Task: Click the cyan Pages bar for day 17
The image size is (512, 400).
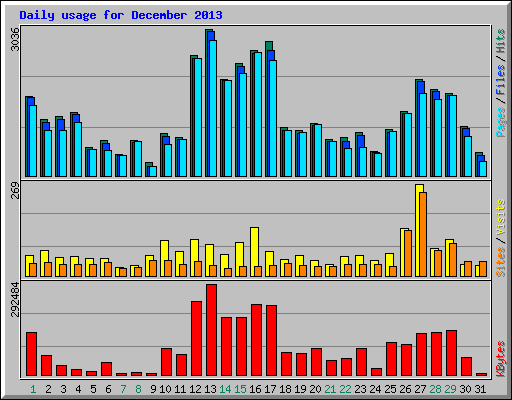Action: [x=273, y=118]
